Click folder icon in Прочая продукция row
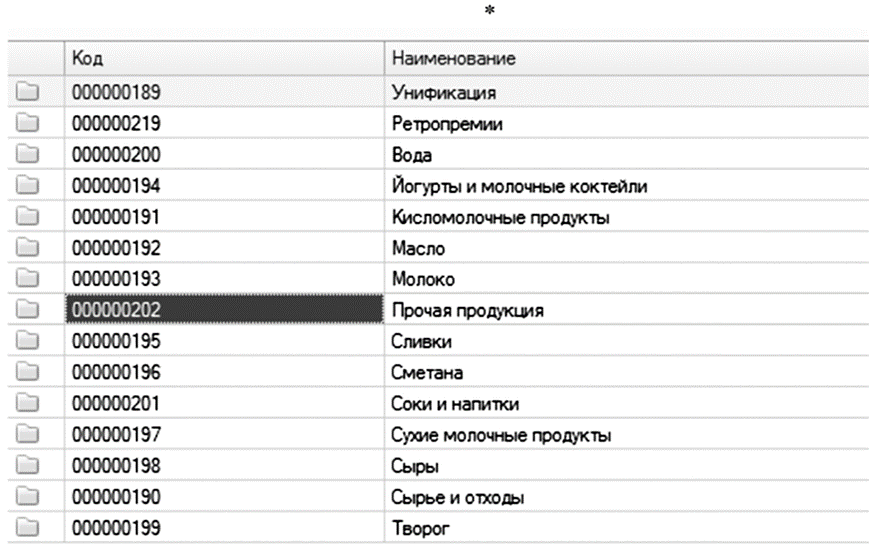Screen dimensions: 869x553 tap(27, 310)
